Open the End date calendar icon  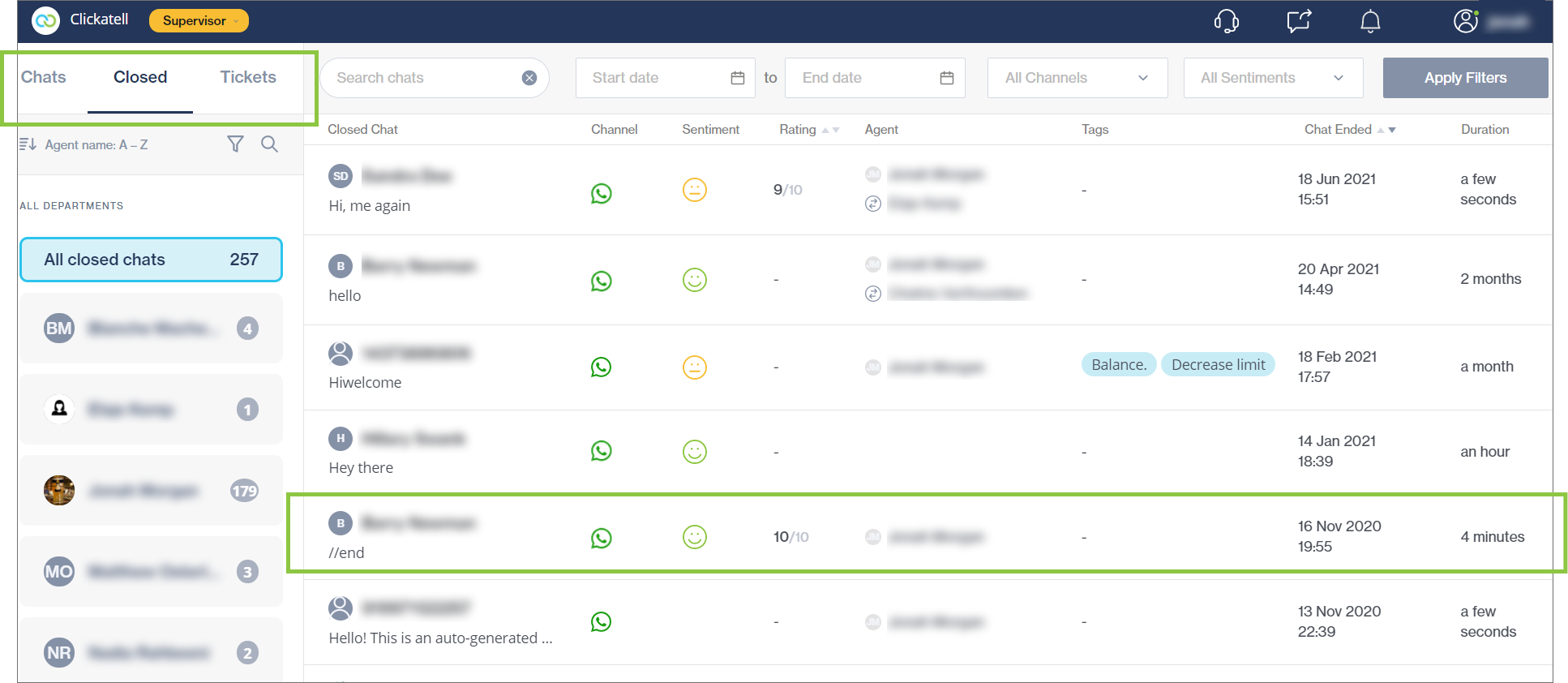(947, 78)
